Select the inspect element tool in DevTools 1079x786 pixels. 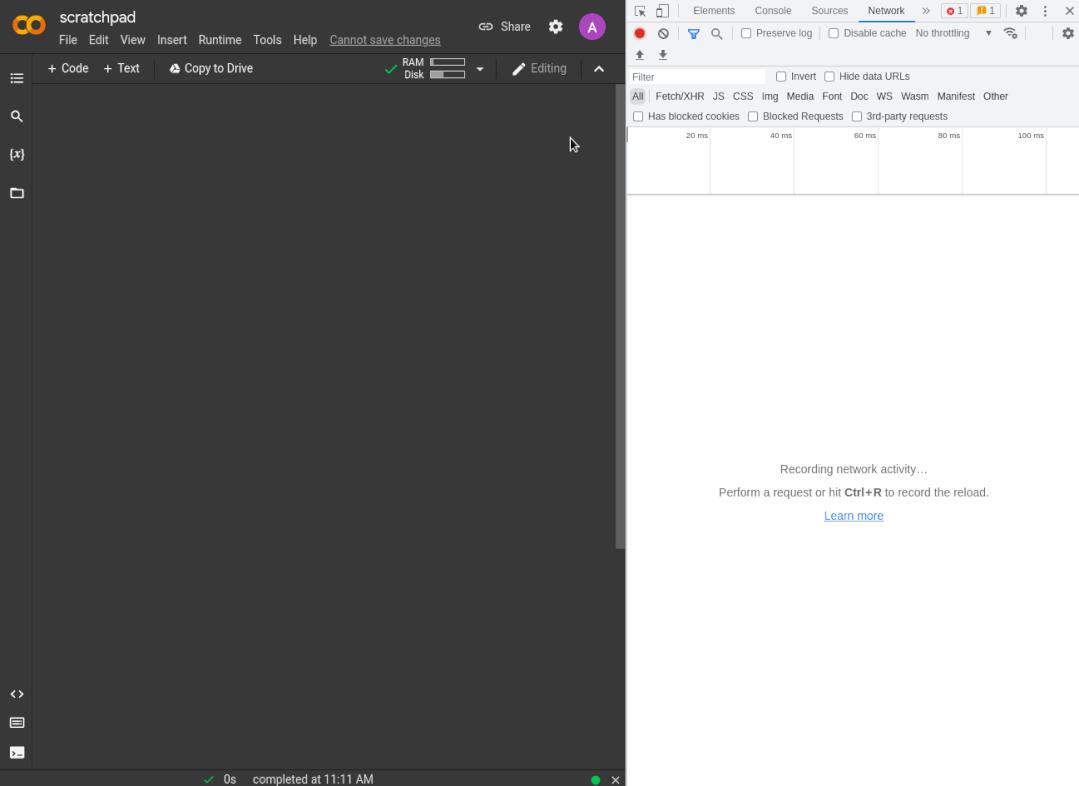(x=639, y=10)
